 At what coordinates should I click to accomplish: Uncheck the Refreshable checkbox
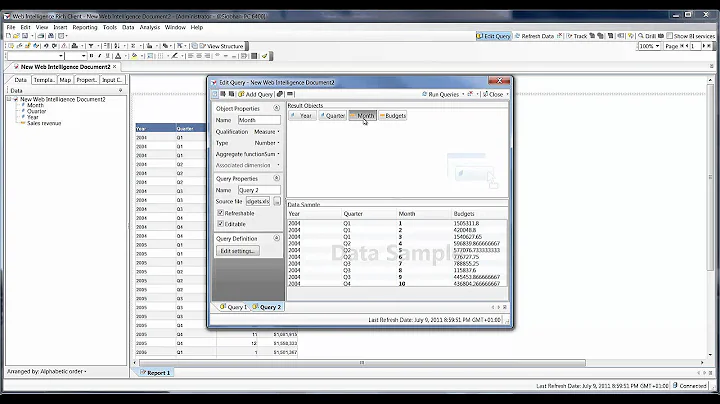coord(220,213)
